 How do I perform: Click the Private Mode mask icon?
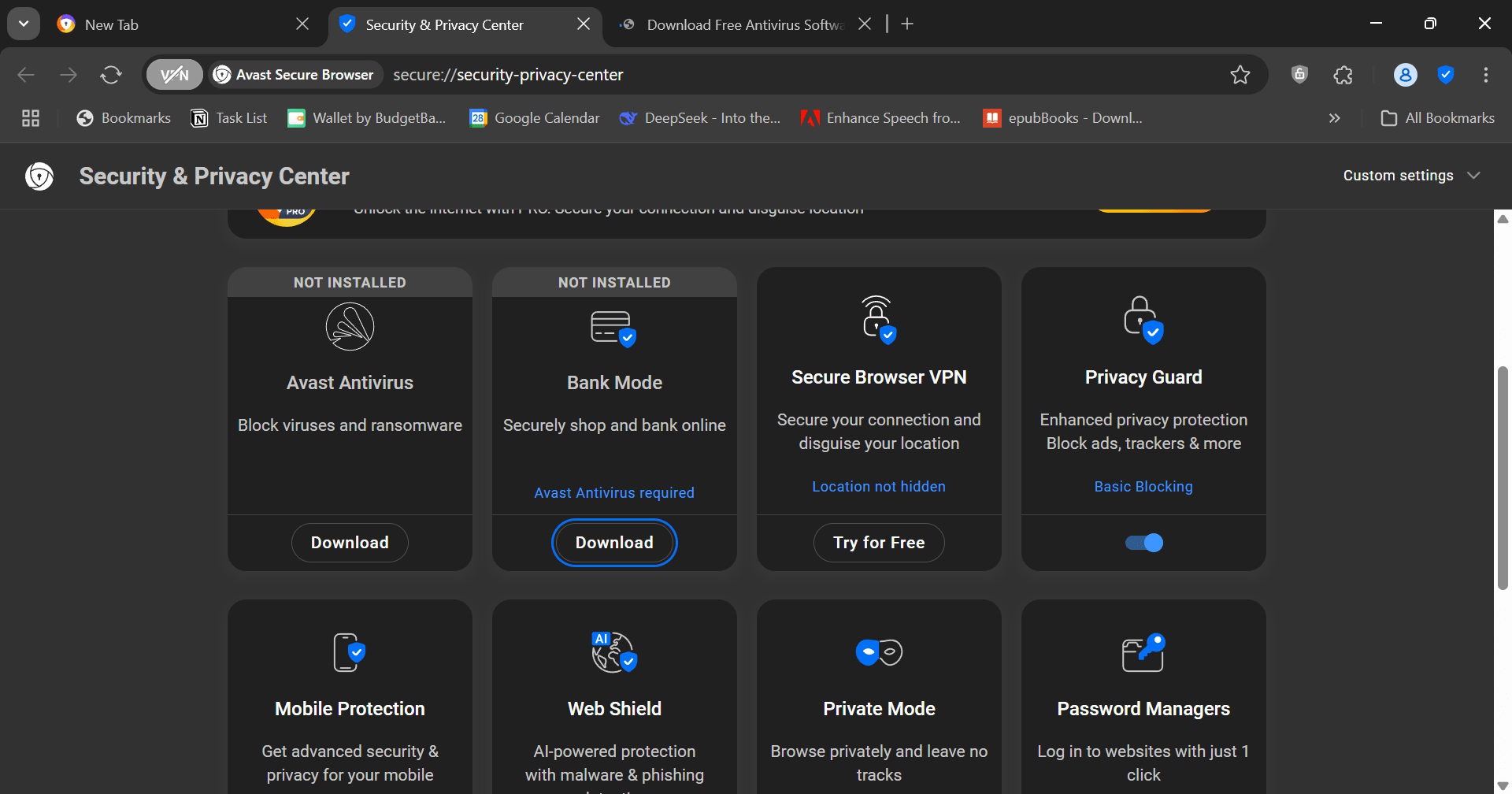879,652
